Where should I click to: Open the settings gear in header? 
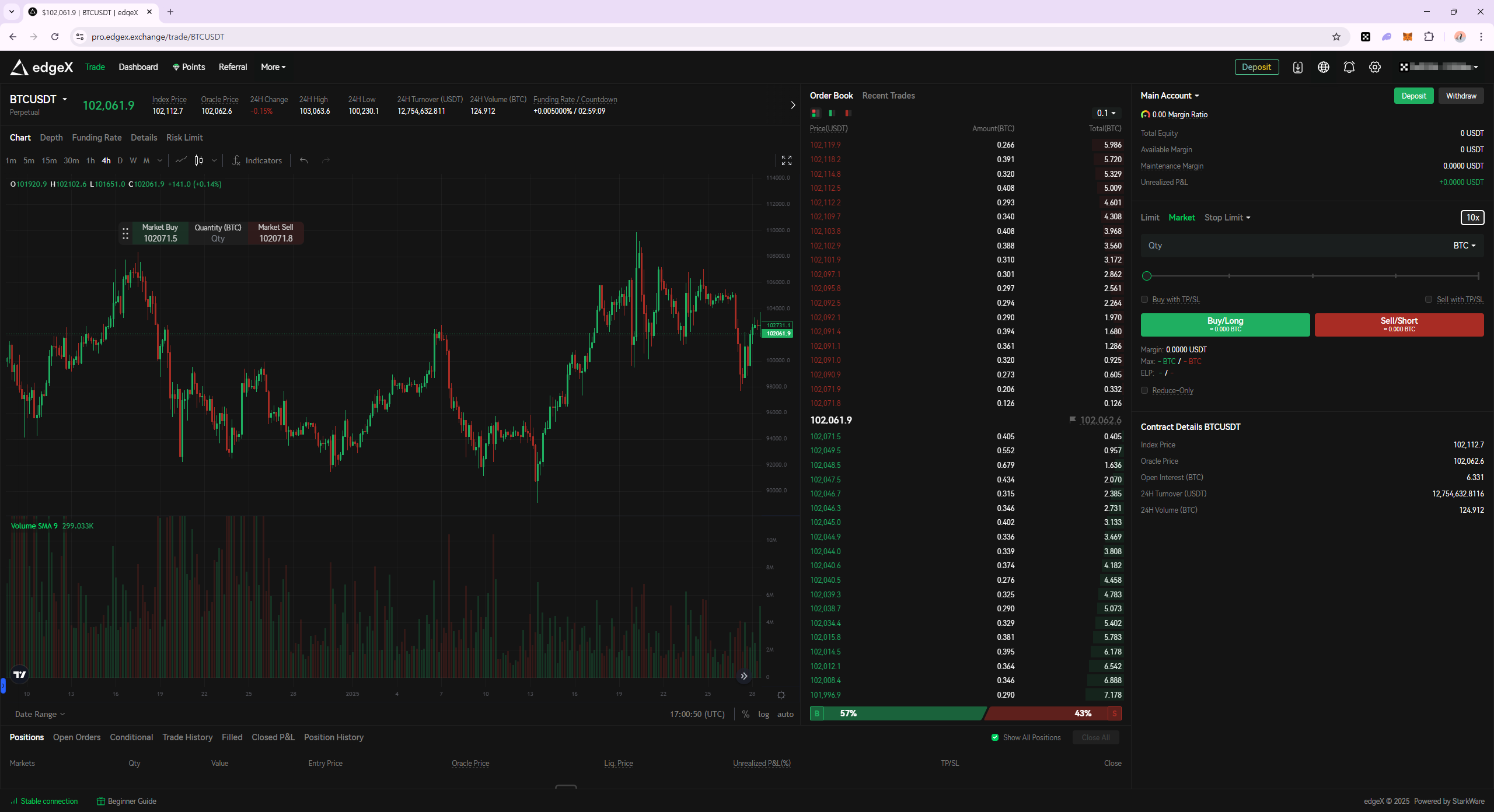[x=1374, y=67]
